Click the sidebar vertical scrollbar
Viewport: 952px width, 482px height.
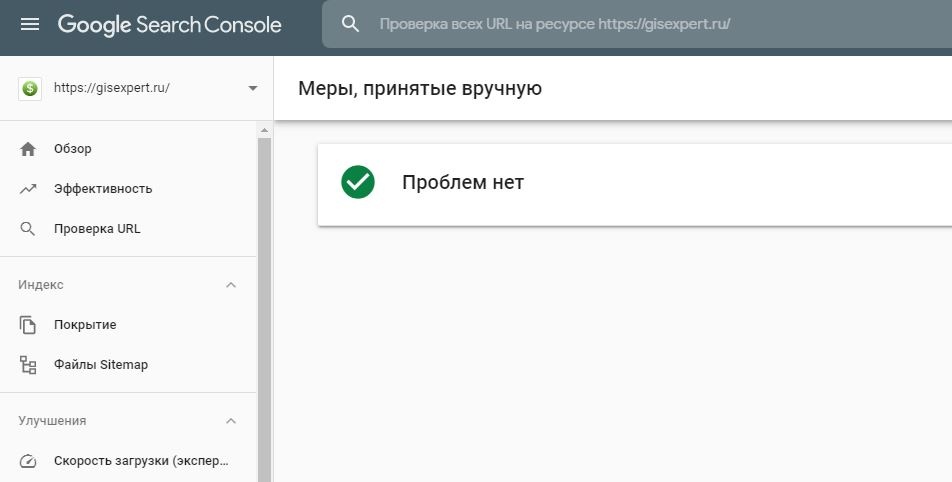(264, 300)
